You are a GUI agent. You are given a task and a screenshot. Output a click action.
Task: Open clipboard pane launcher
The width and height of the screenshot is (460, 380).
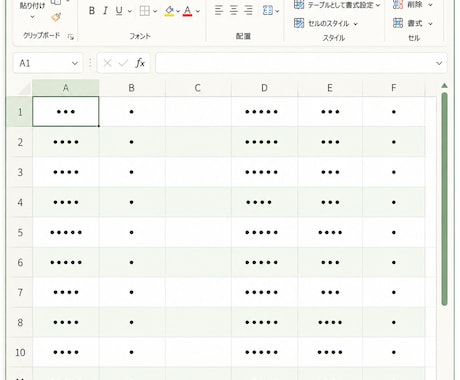pyautogui.click(x=71, y=37)
